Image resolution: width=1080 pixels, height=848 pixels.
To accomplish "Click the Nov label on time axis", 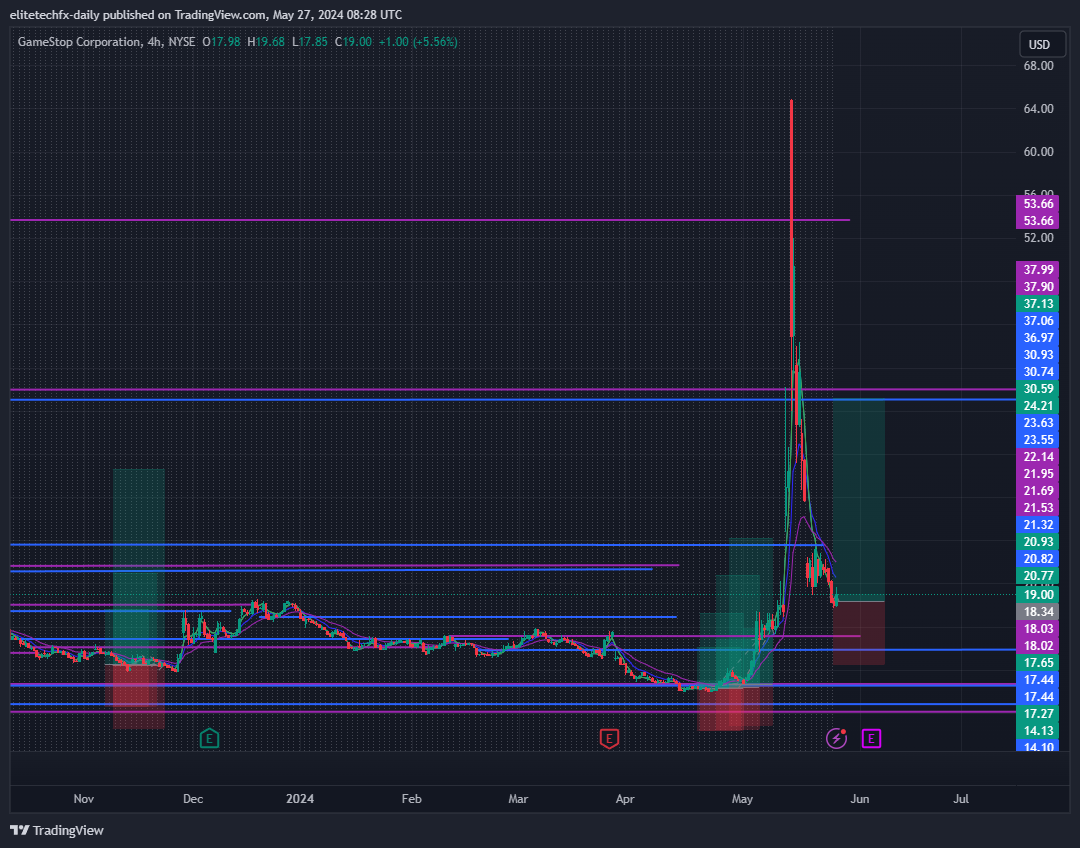I will click(83, 799).
